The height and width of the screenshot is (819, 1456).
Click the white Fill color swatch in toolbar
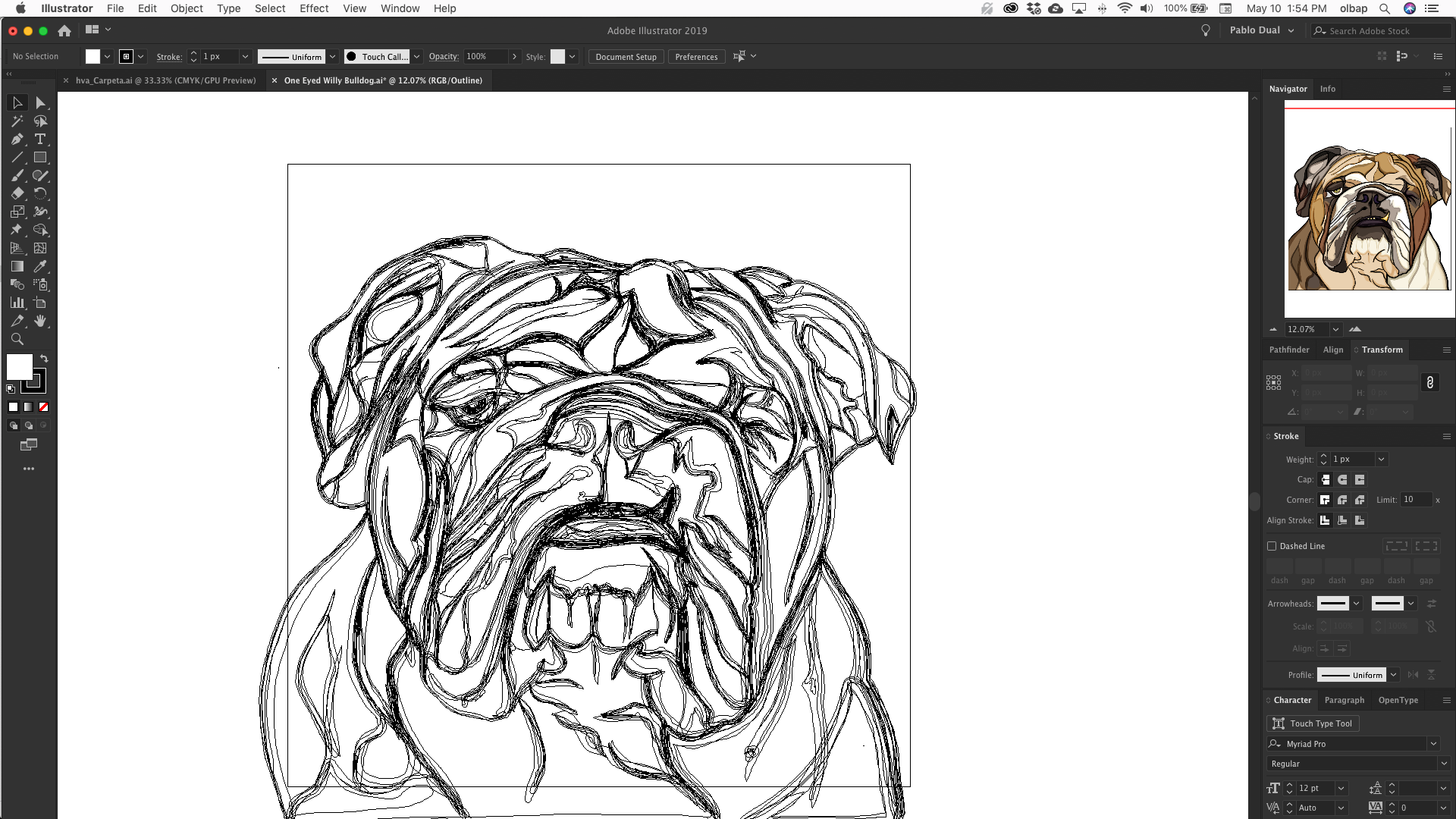click(18, 366)
